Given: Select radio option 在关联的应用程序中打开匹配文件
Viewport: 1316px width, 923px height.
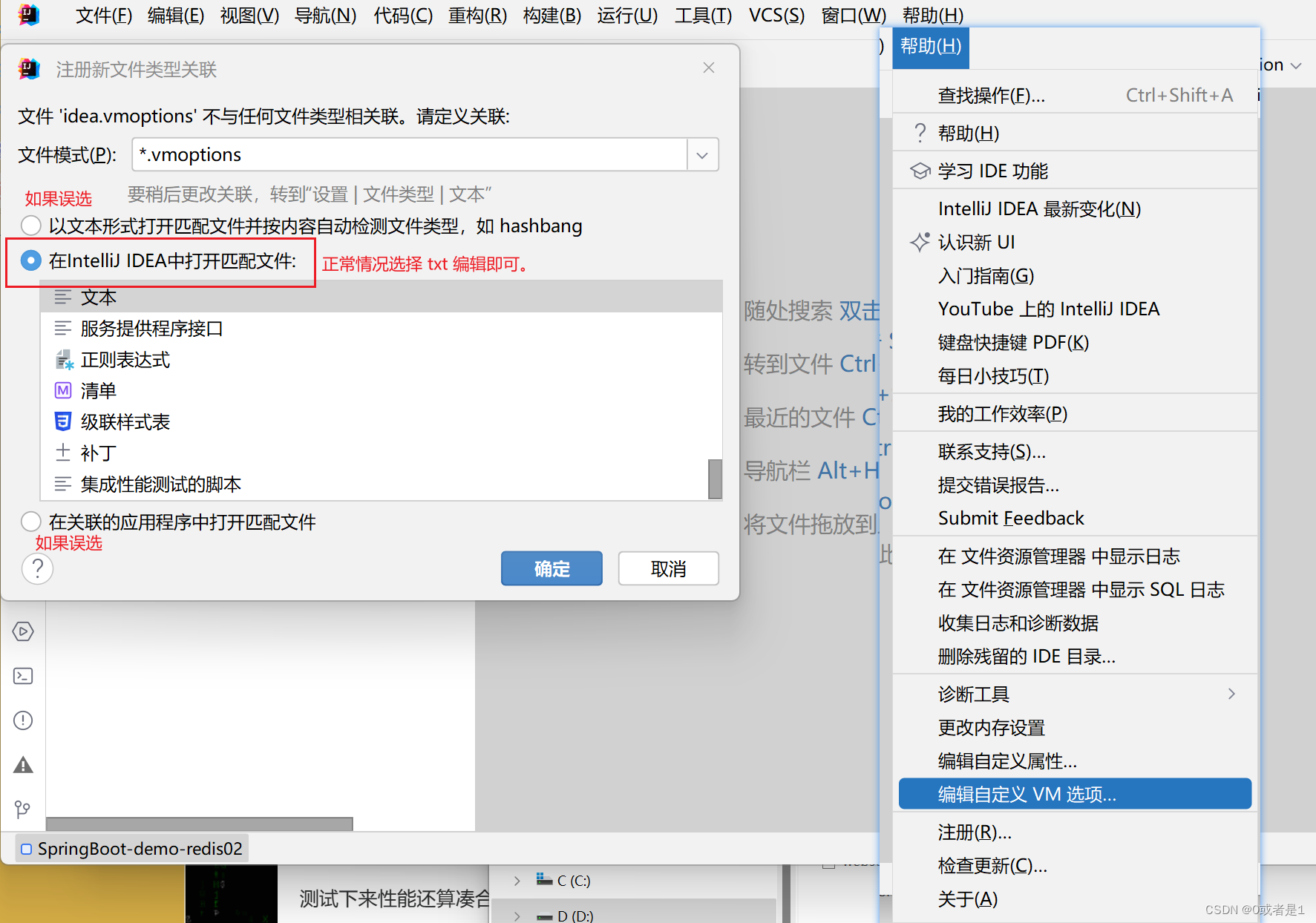Looking at the screenshot, I should (x=30, y=521).
